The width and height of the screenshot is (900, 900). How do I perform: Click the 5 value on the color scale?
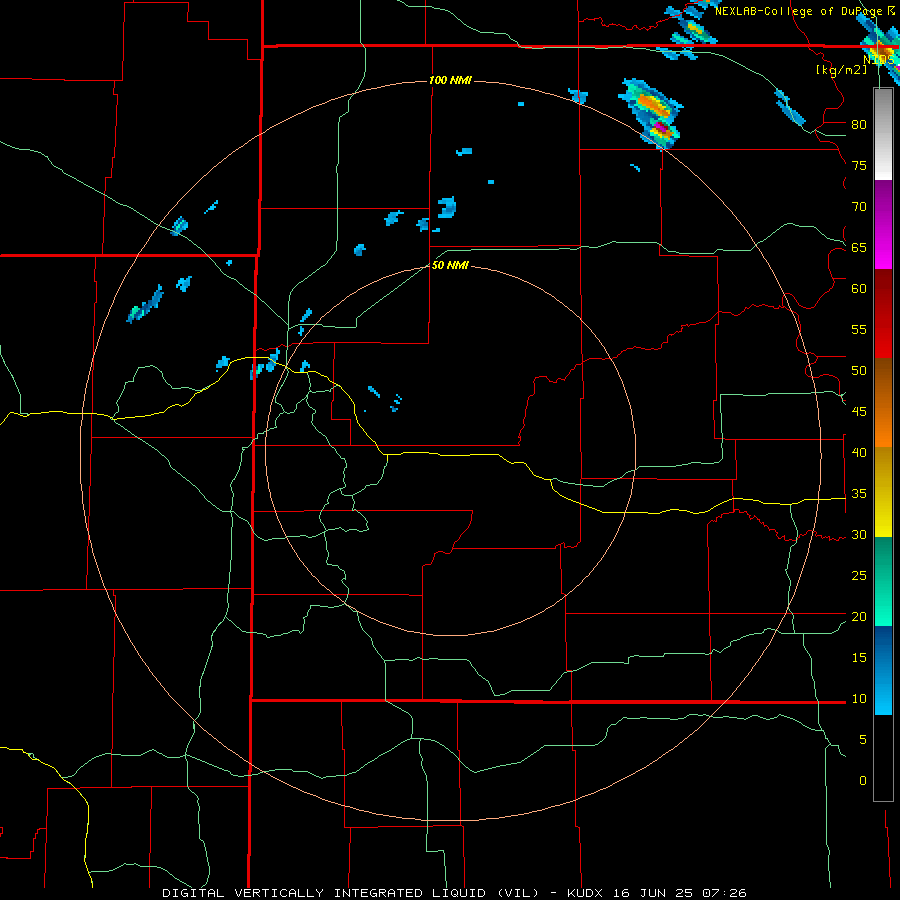pyautogui.click(x=863, y=740)
